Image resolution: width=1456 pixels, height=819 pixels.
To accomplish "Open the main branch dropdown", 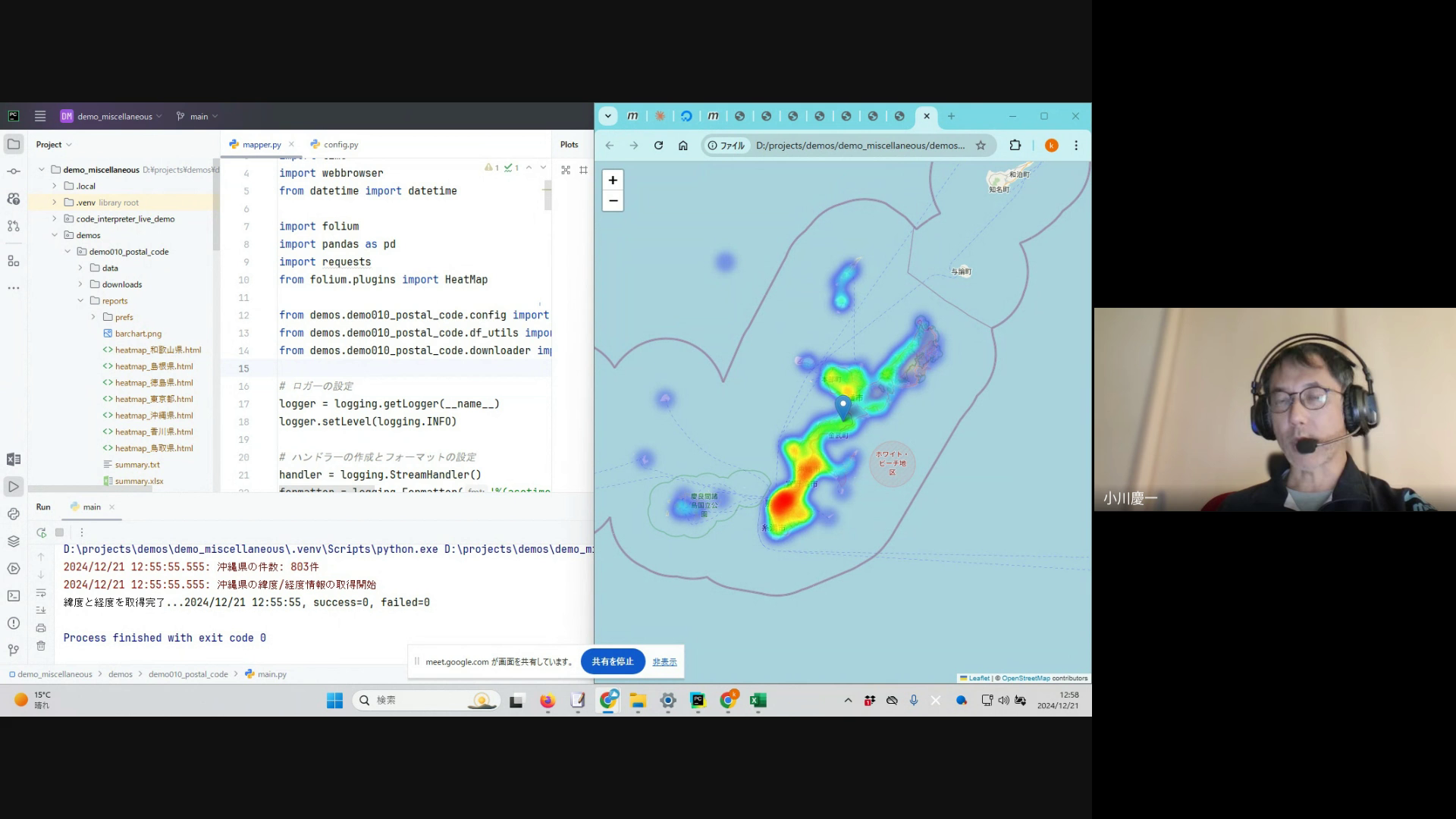I will [197, 116].
